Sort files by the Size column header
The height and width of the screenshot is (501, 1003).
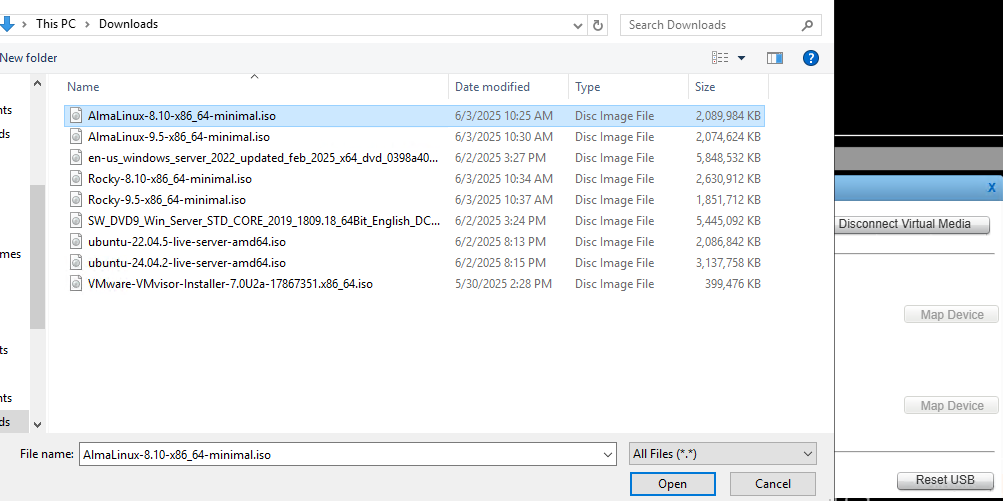[705, 87]
